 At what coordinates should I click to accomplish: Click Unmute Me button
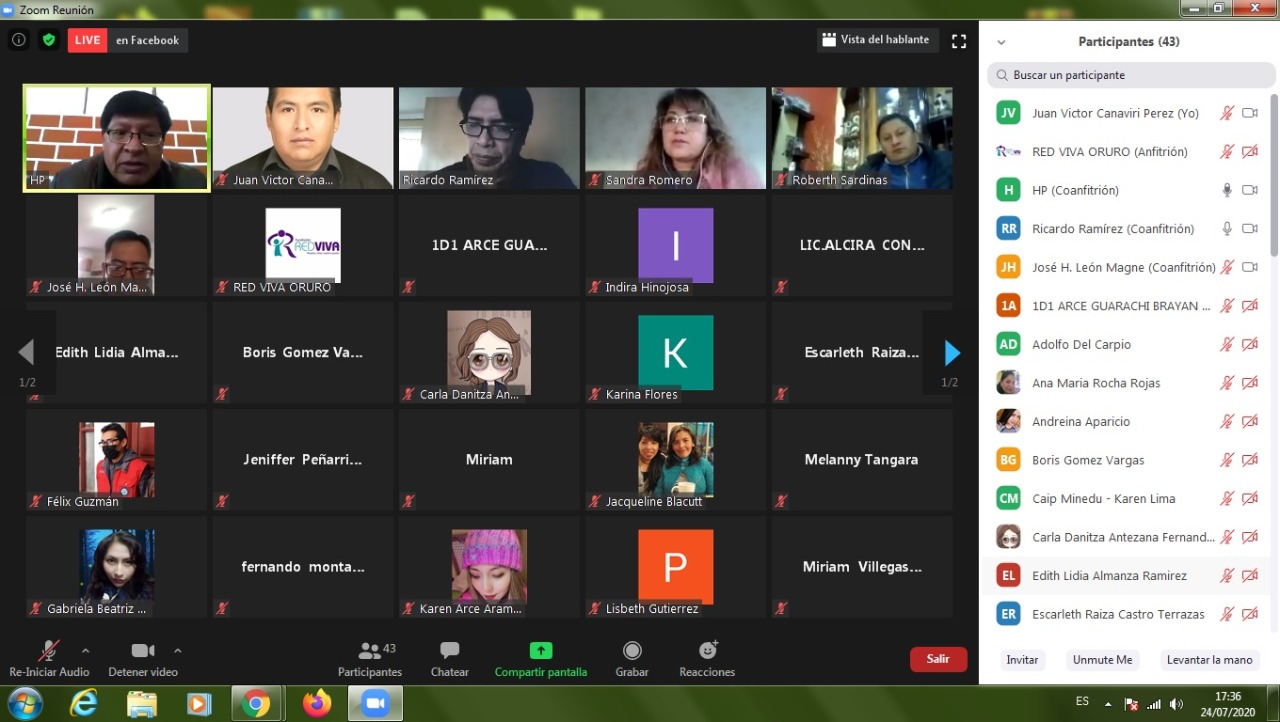coord(1103,660)
